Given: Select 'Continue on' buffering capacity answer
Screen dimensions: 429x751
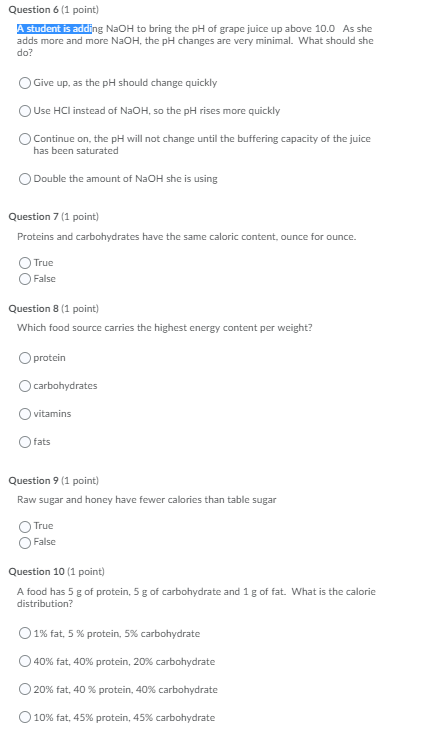Looking at the screenshot, I should 25,139.
